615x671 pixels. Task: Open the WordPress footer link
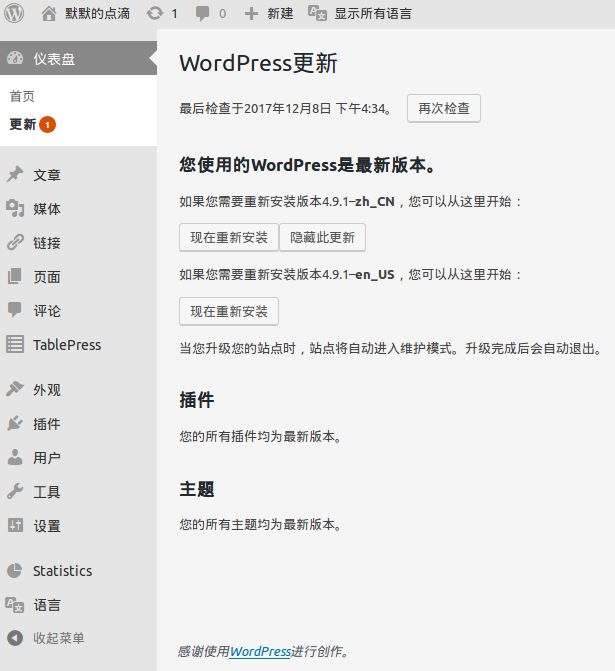pyautogui.click(x=260, y=651)
